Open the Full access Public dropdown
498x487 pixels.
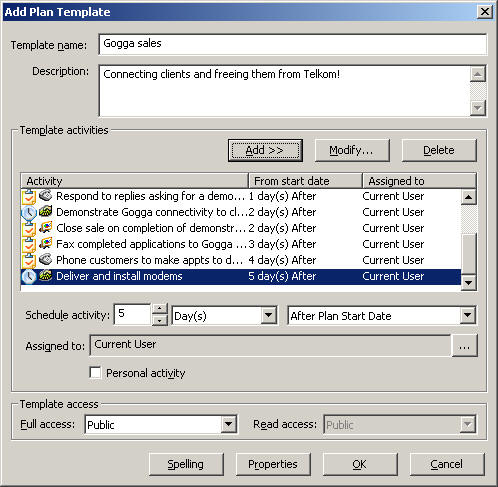coord(228,424)
